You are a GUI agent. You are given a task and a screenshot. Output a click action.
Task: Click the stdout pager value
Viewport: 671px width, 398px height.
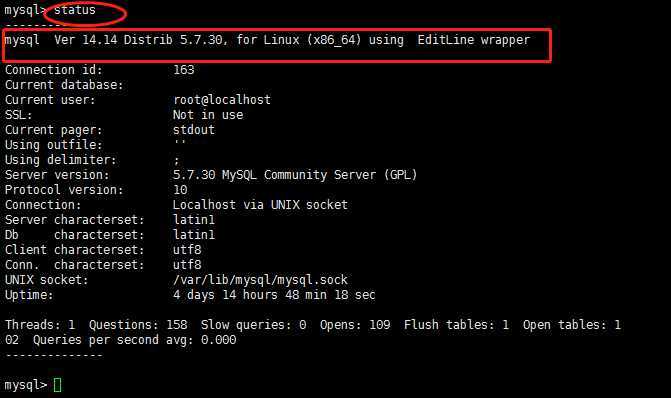194,130
